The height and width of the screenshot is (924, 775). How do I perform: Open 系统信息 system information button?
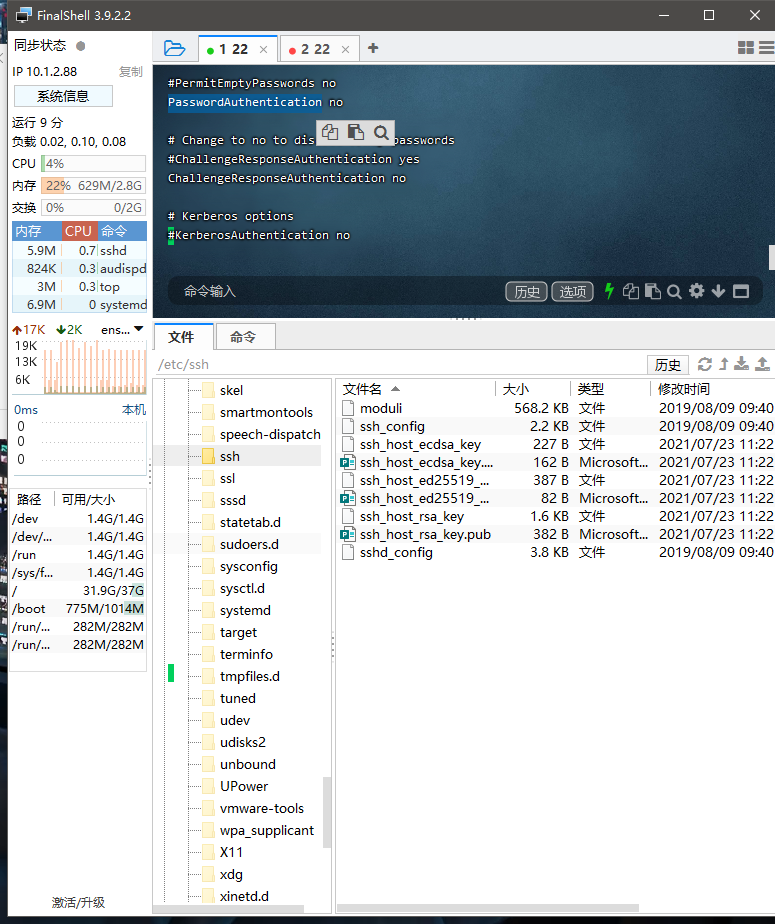click(x=63, y=96)
